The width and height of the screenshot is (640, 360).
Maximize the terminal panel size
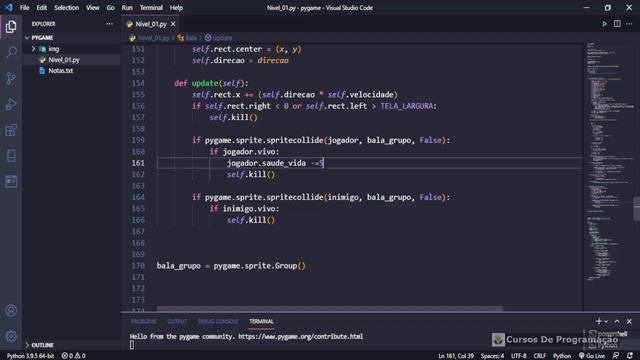(x=617, y=321)
